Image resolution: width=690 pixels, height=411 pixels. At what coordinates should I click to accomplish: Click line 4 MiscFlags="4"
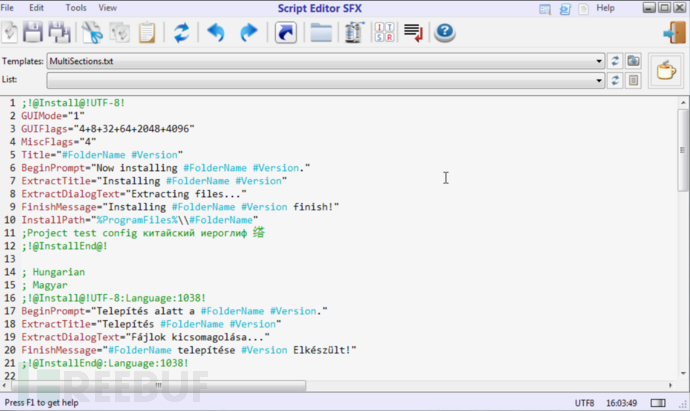click(x=59, y=142)
